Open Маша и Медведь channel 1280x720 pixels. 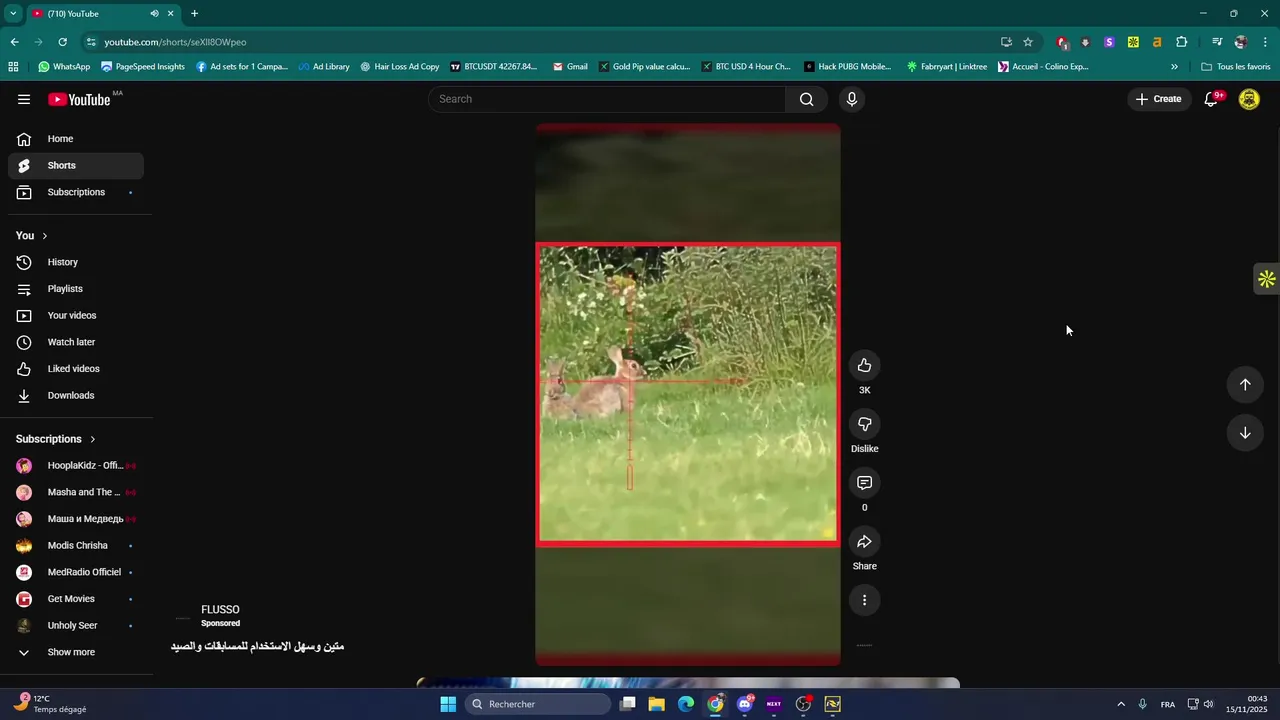76,519
